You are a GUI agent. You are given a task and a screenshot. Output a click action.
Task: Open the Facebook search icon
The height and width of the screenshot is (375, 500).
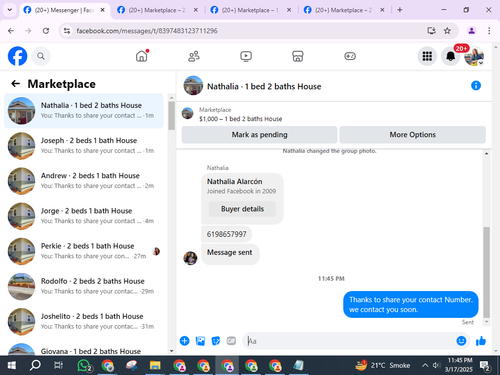coord(41,56)
